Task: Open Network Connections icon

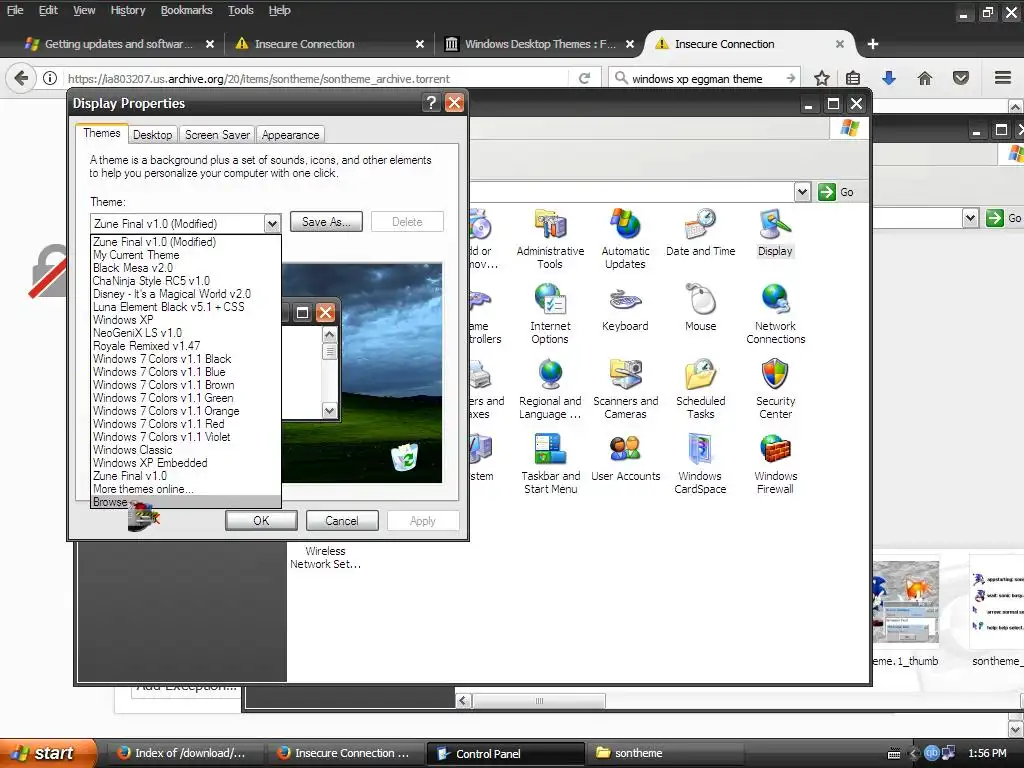Action: click(x=775, y=314)
